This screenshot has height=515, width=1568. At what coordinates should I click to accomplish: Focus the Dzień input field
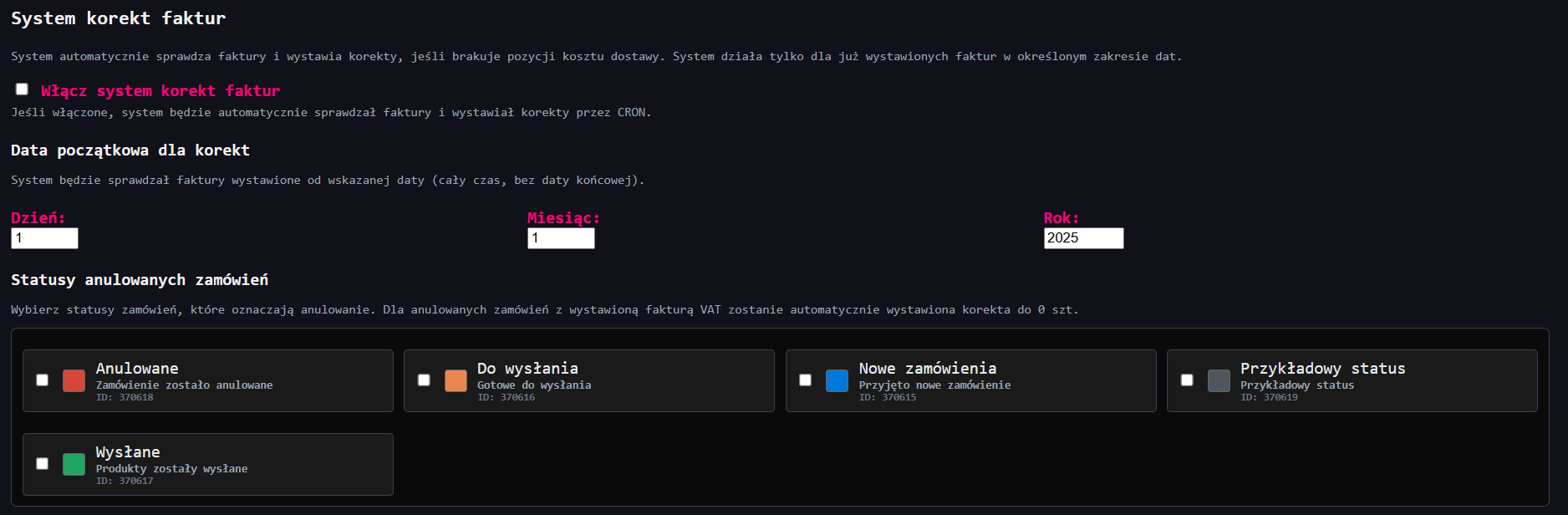[x=44, y=238]
